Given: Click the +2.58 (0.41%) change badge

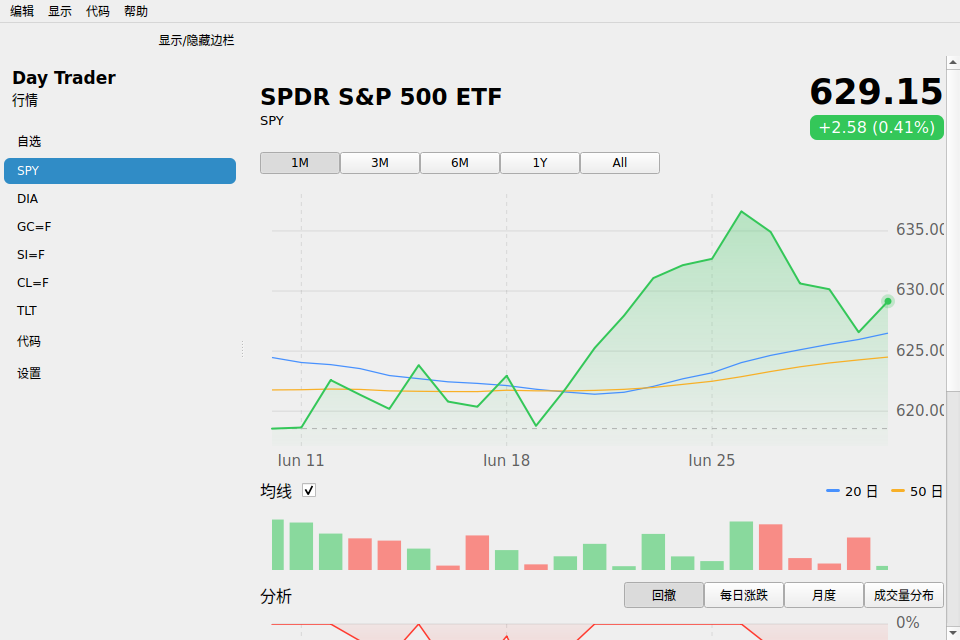Looking at the screenshot, I should (x=877, y=127).
